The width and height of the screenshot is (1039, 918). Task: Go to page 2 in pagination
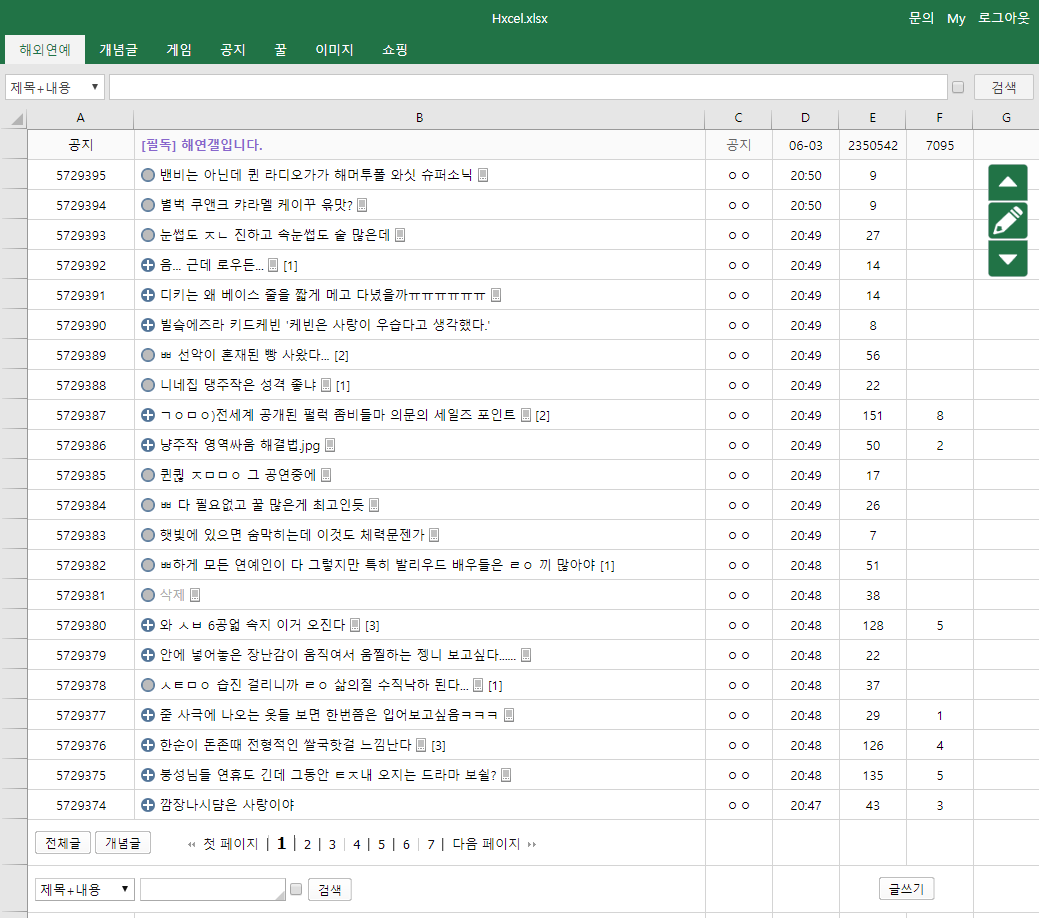coord(307,844)
